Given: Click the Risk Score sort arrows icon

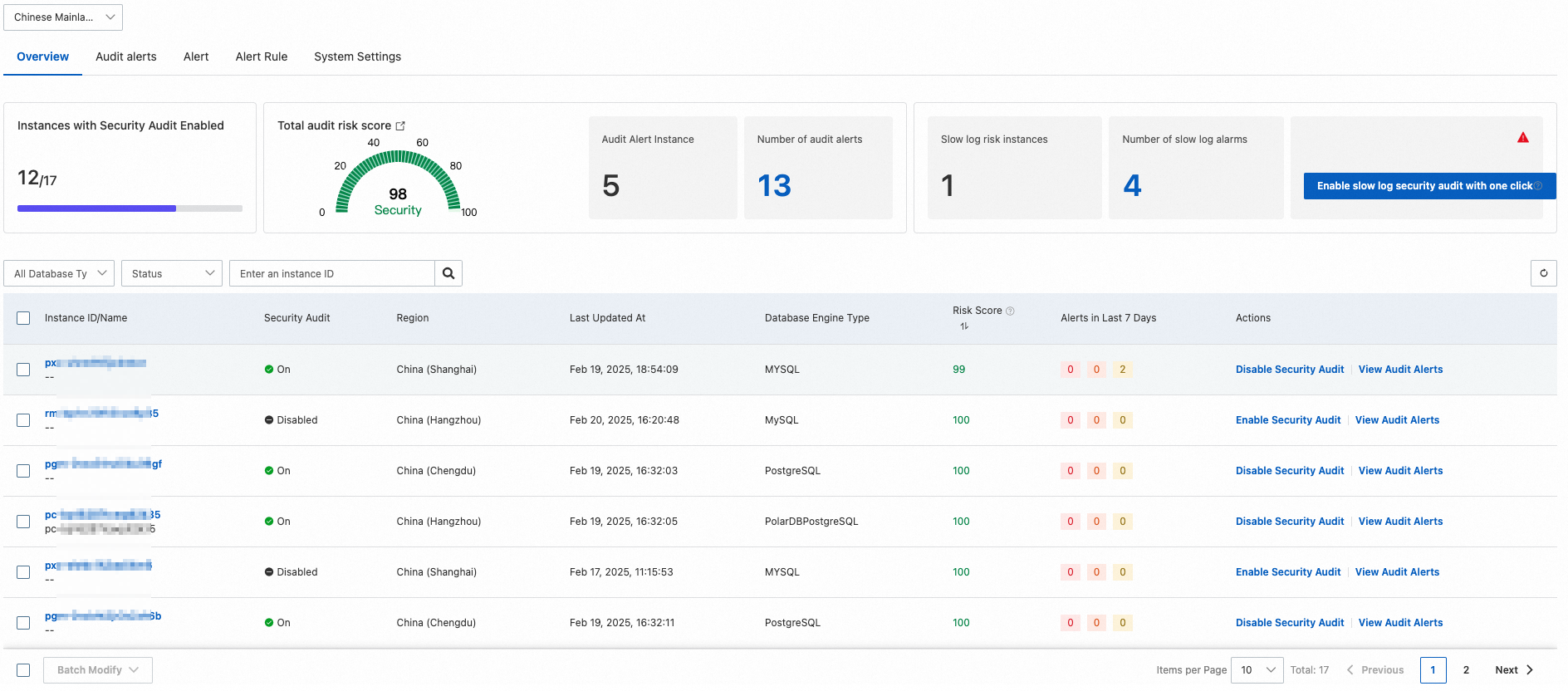Looking at the screenshot, I should click(964, 326).
